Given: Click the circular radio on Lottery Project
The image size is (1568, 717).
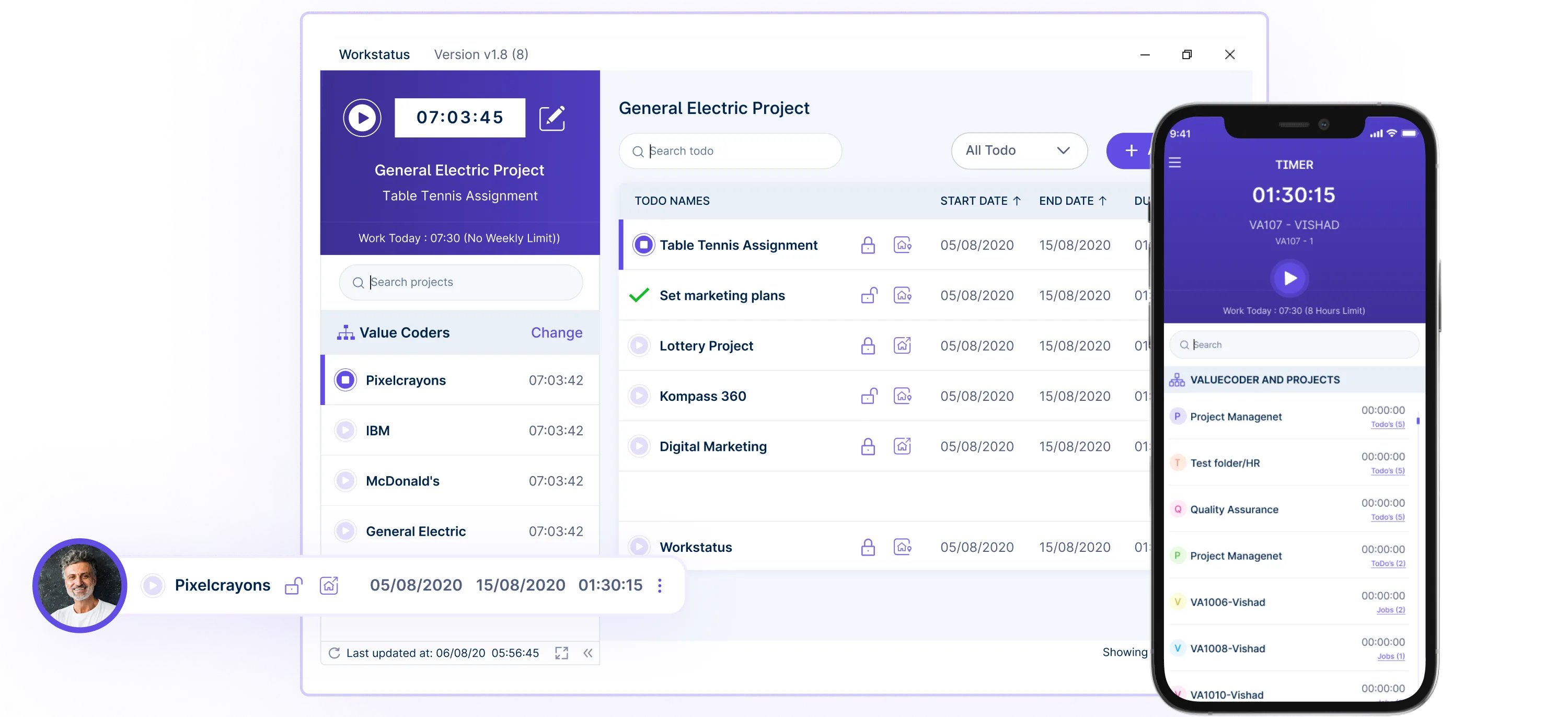Looking at the screenshot, I should 639,345.
